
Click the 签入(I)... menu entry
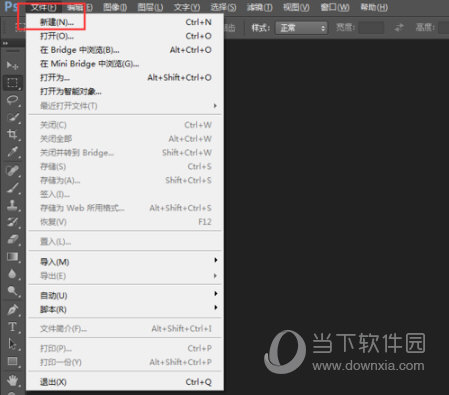click(125, 194)
